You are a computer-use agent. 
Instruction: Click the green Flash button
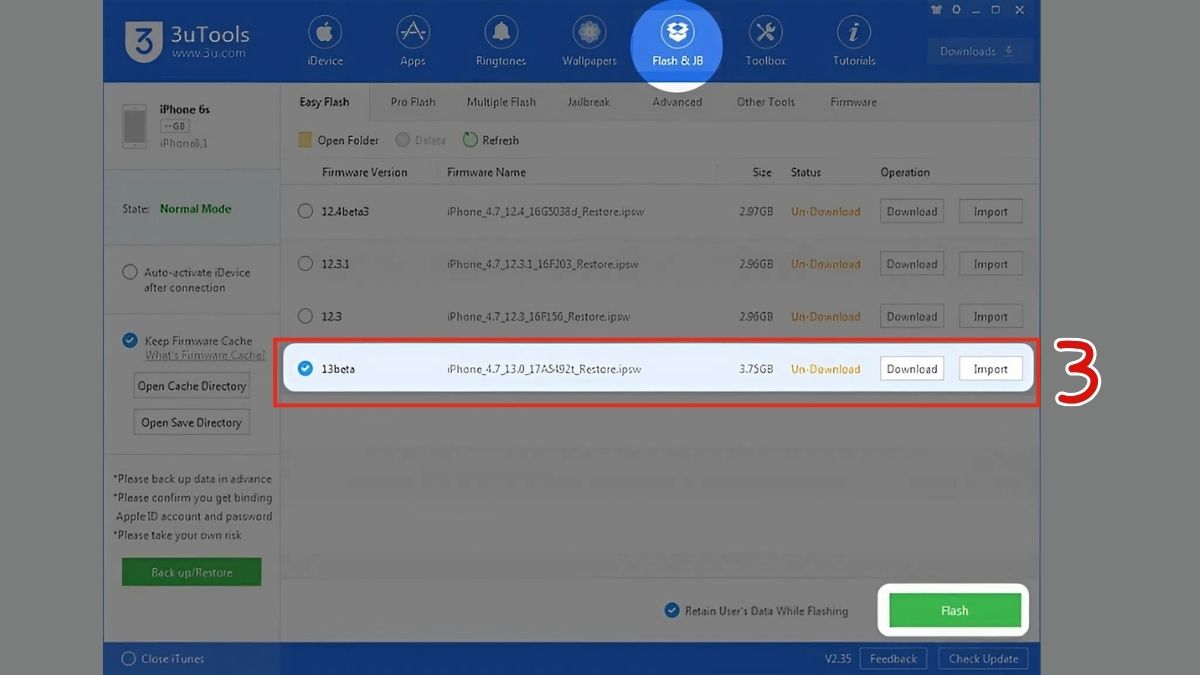952,610
